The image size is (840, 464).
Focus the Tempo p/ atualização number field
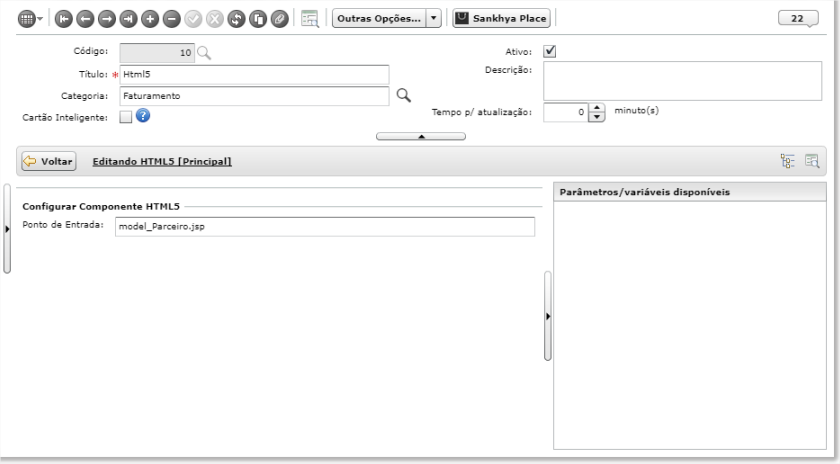pyautogui.click(x=566, y=113)
